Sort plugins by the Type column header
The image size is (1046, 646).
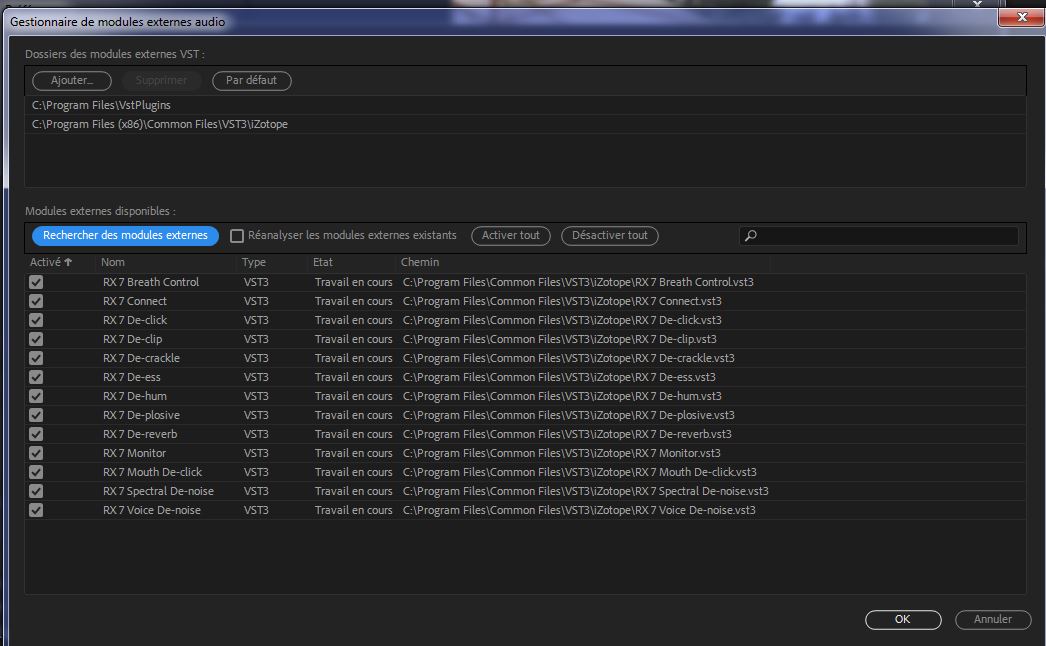coord(254,262)
